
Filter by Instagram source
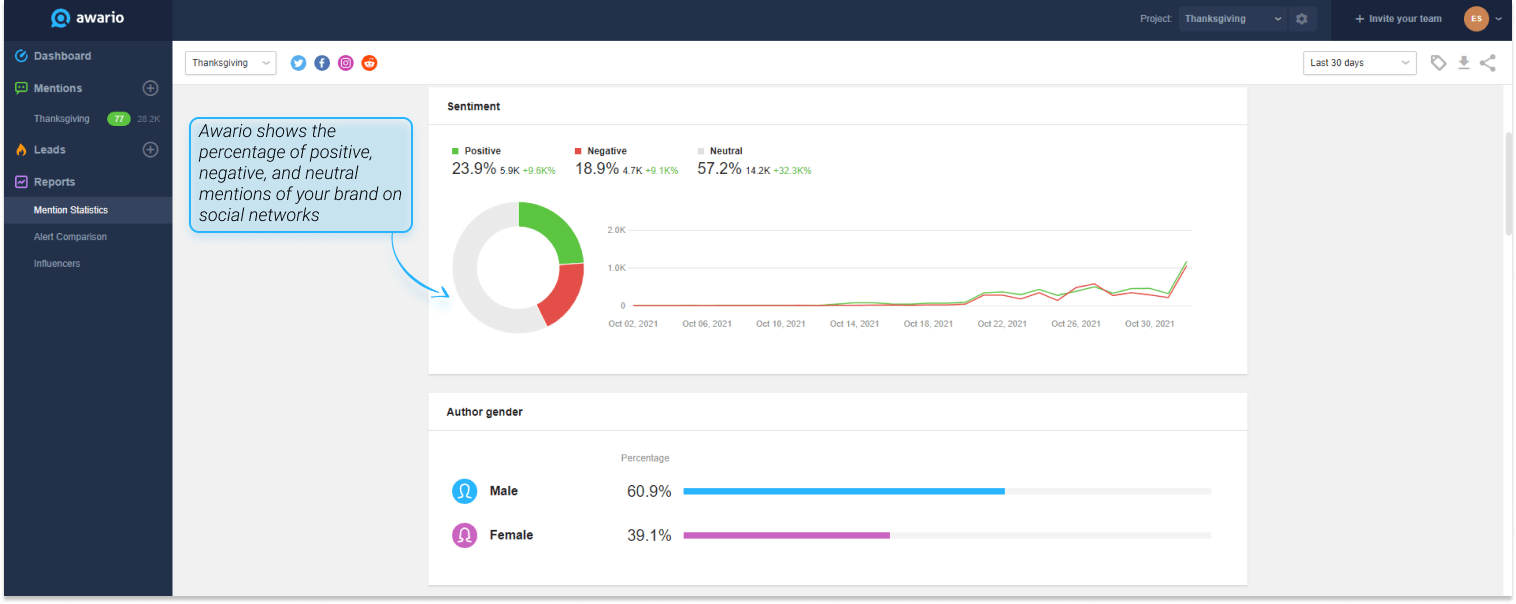click(x=346, y=63)
